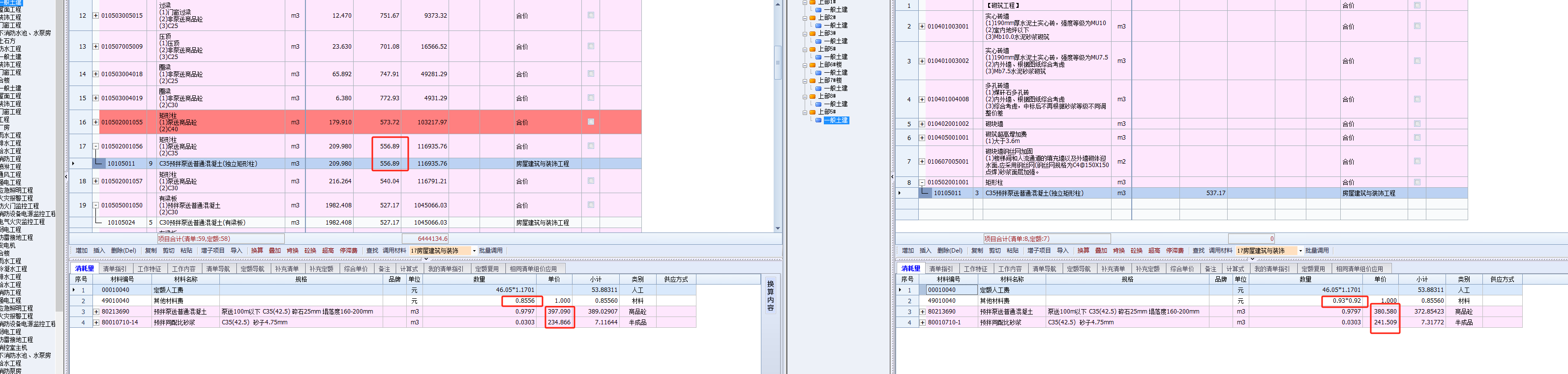The height and width of the screenshot is (374, 1568).
Task: Tick the checkbox in row 010503004018
Action: [590, 74]
